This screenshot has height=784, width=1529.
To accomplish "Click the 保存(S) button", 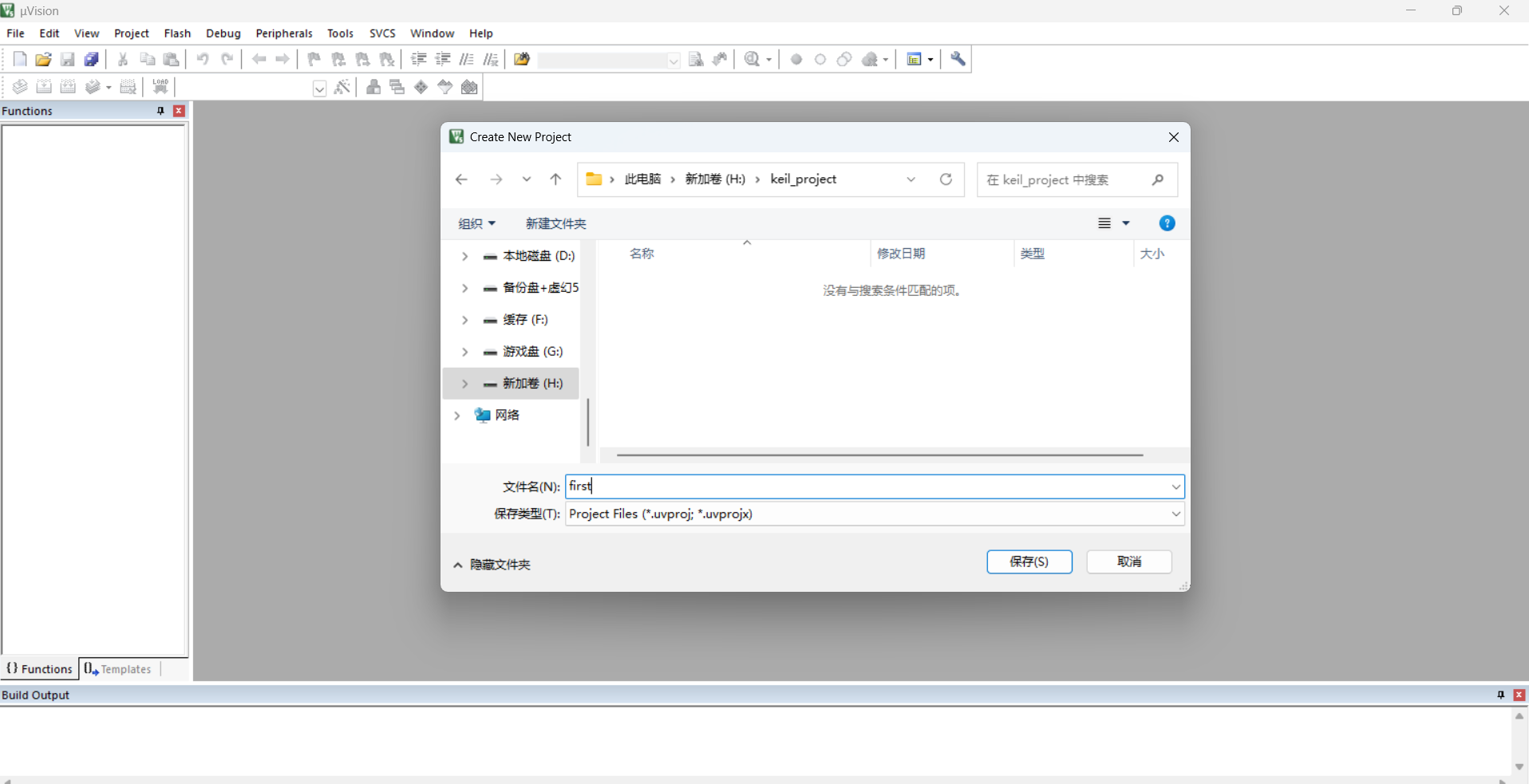I will tap(1029, 561).
